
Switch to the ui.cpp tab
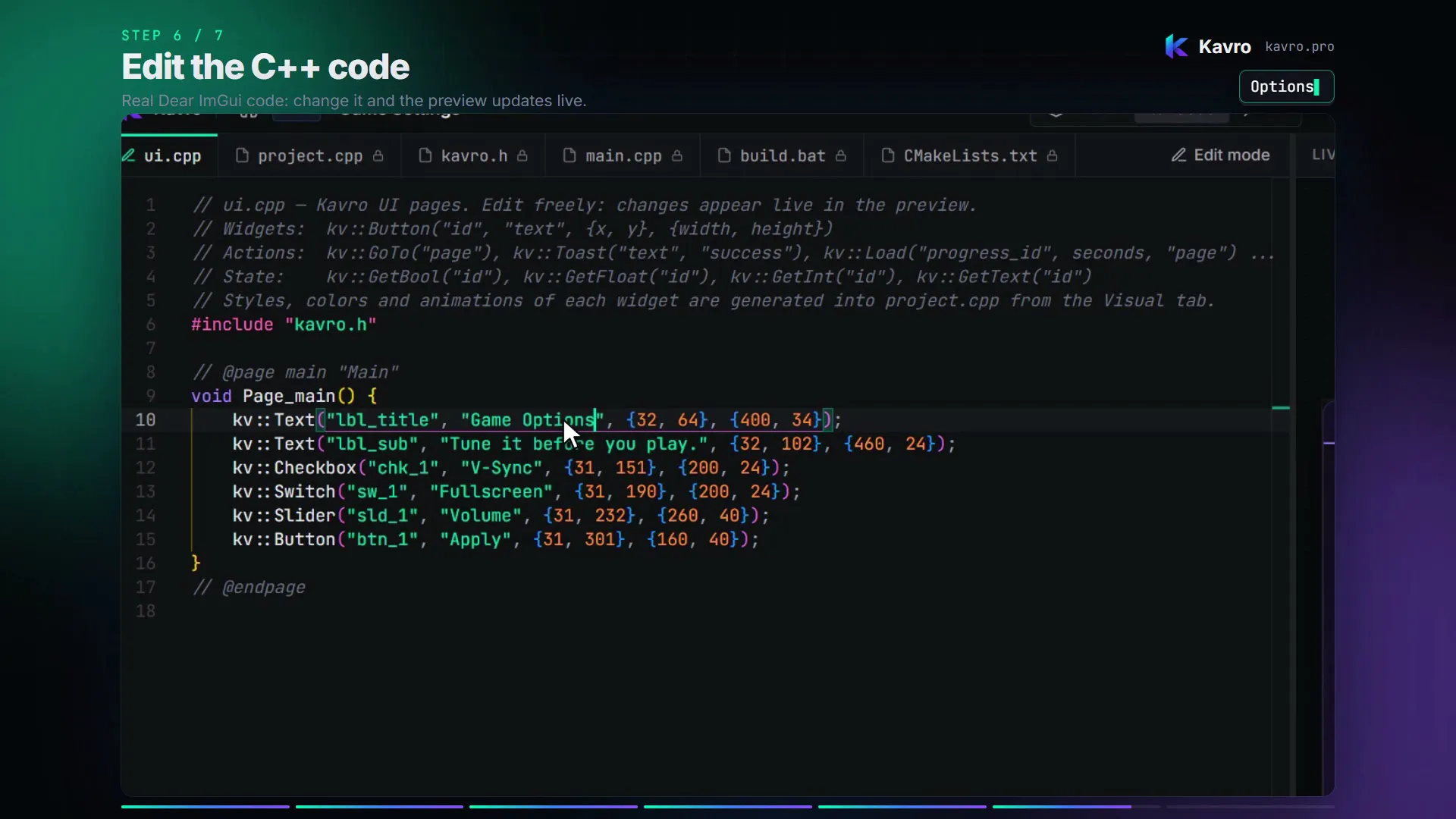point(169,155)
